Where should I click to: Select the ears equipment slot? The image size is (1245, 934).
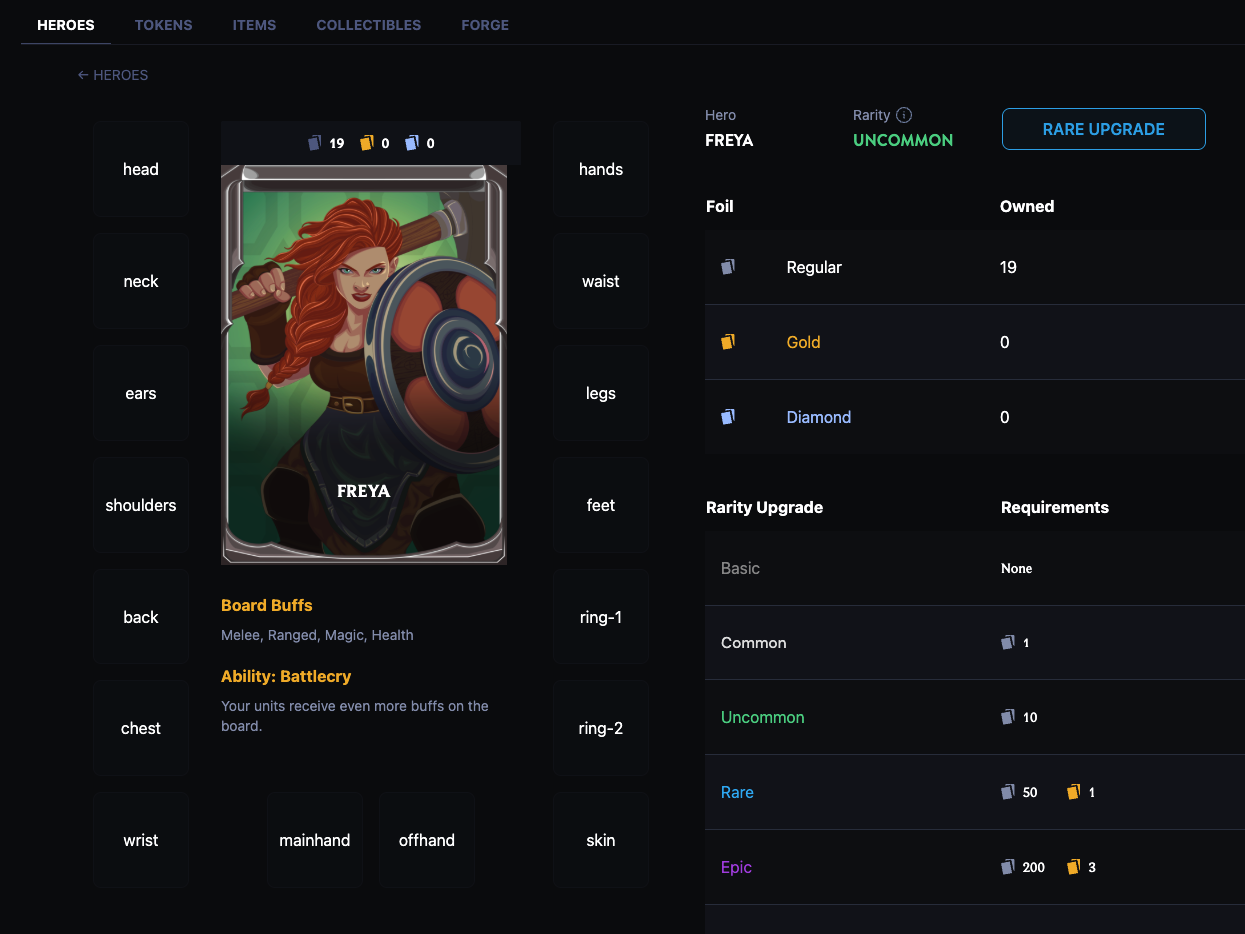[141, 393]
